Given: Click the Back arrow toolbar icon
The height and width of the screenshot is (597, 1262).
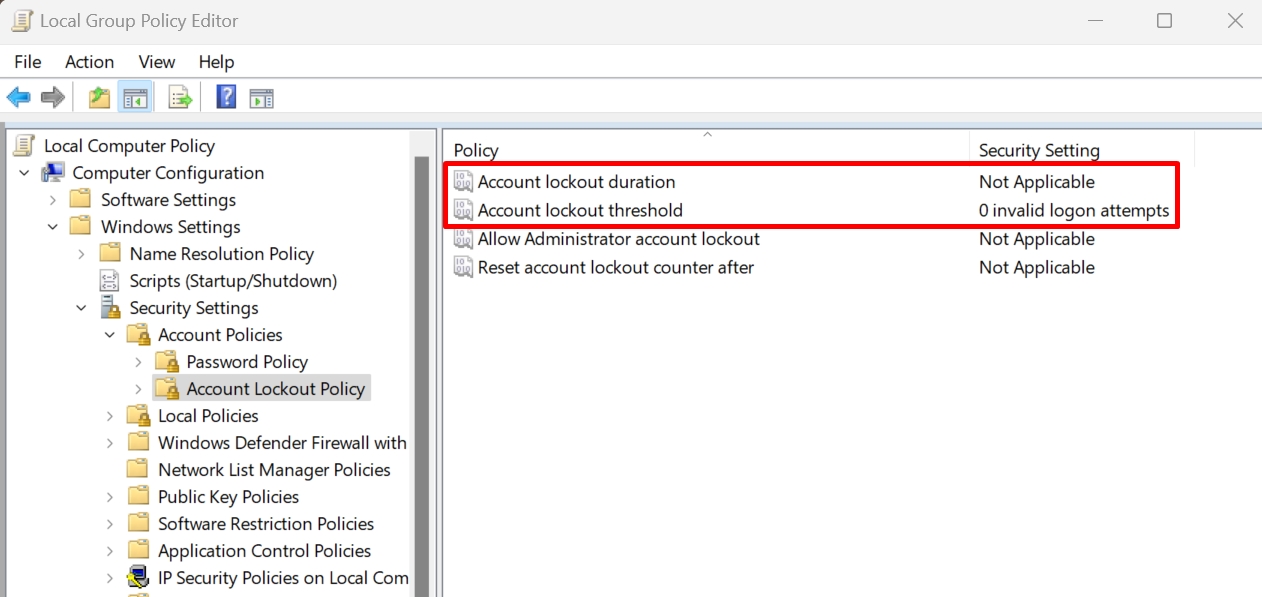Looking at the screenshot, I should (19, 97).
